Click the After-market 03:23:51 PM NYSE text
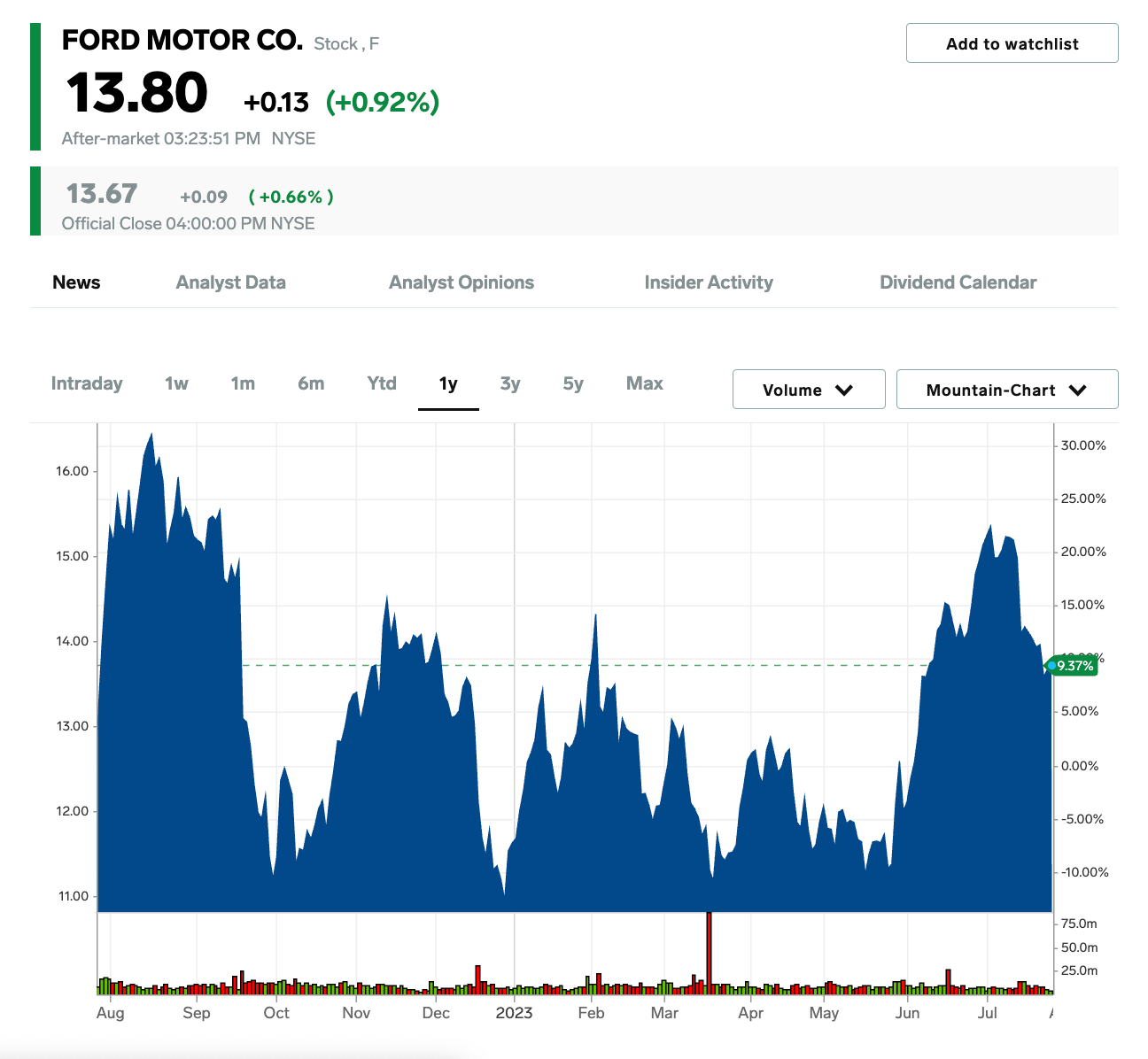 pyautogui.click(x=189, y=138)
